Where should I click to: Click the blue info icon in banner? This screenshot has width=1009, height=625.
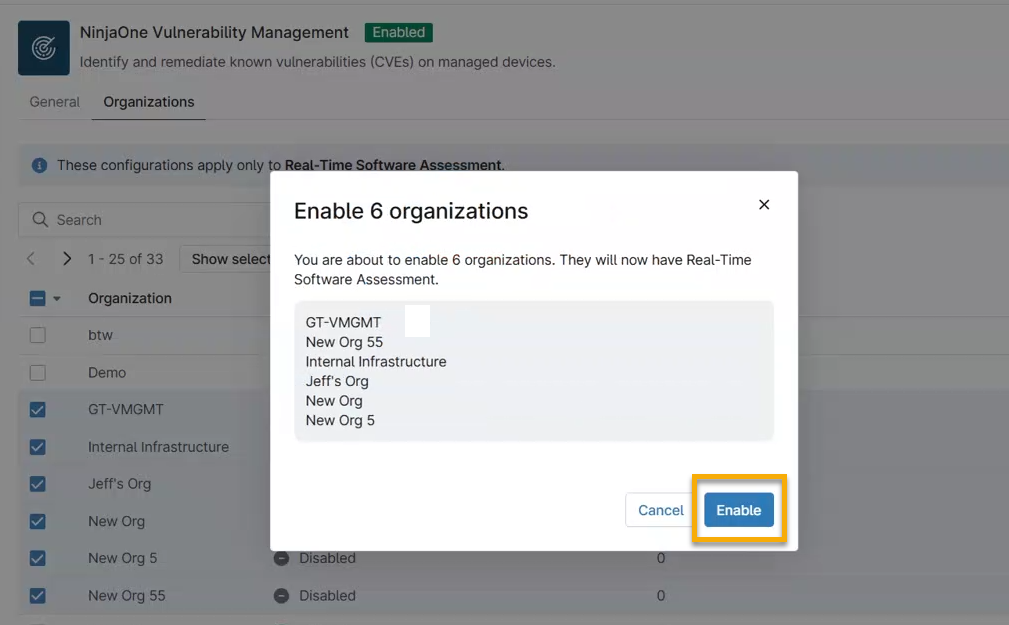pyautogui.click(x=39, y=165)
